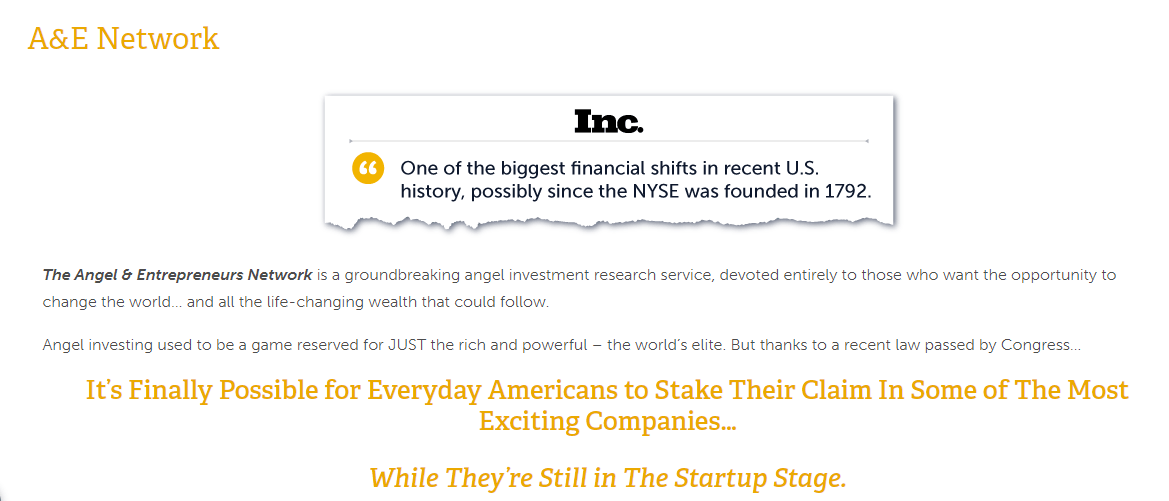Click the A&E Network heading
The width and height of the screenshot is (1169, 501).
[123, 39]
